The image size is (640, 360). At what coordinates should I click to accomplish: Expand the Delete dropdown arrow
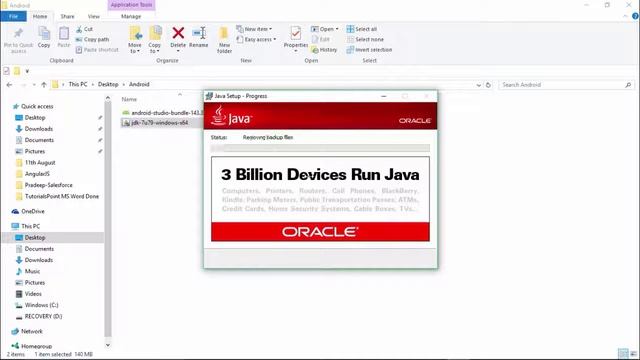(178, 51)
